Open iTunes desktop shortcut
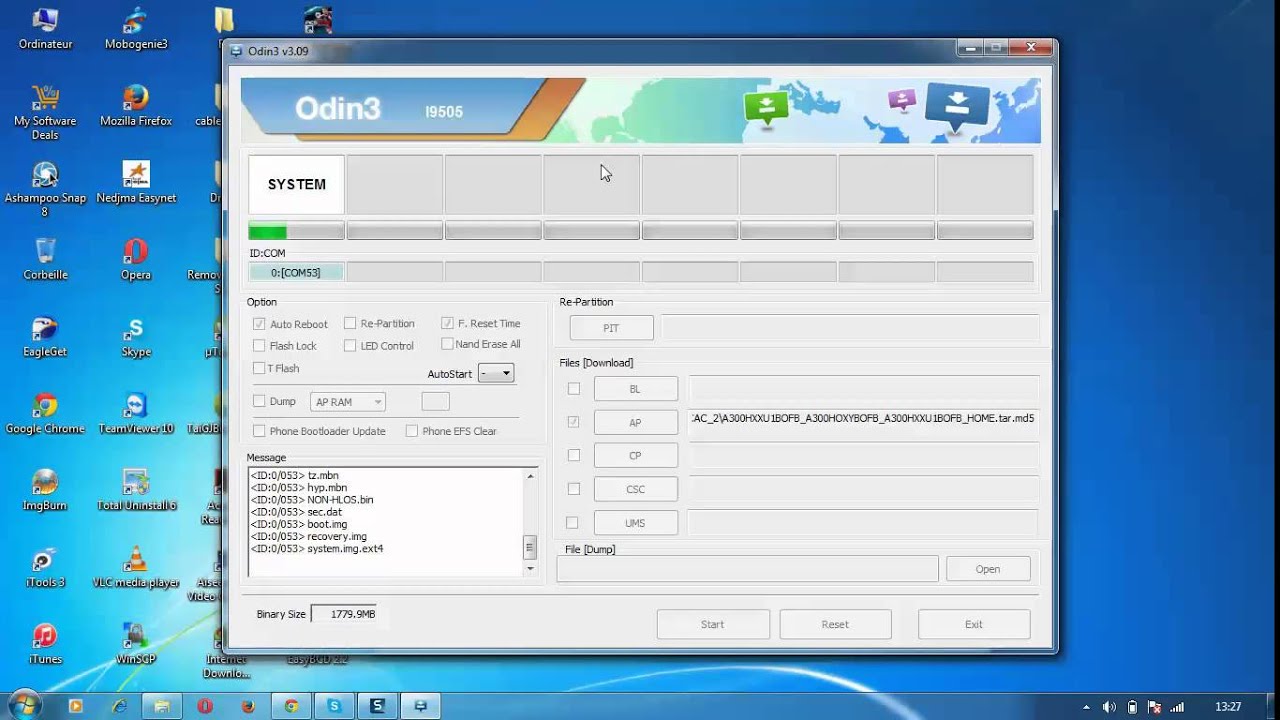Viewport: 1280px width, 720px height. click(45, 644)
